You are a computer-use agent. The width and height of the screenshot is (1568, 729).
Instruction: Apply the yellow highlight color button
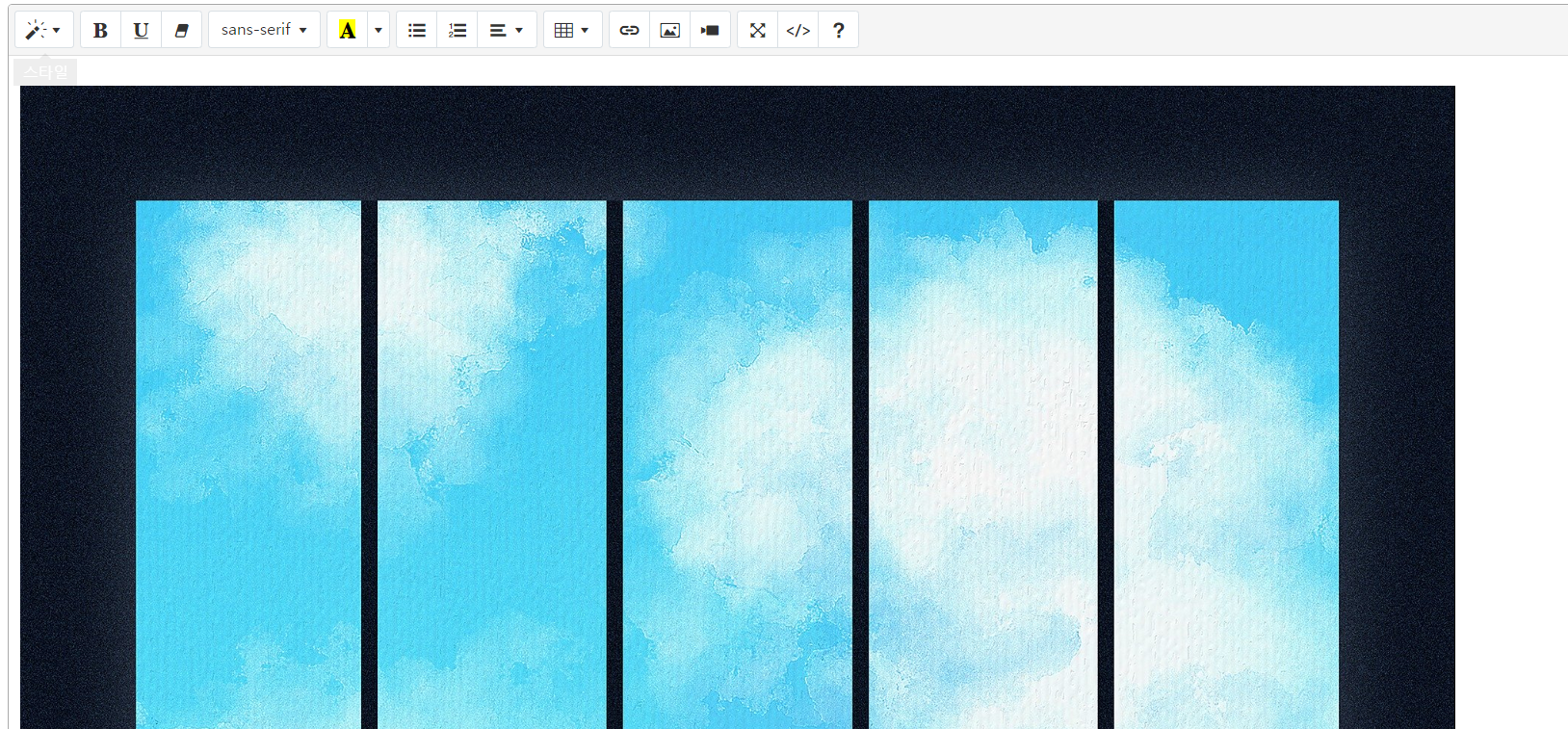pyautogui.click(x=347, y=30)
